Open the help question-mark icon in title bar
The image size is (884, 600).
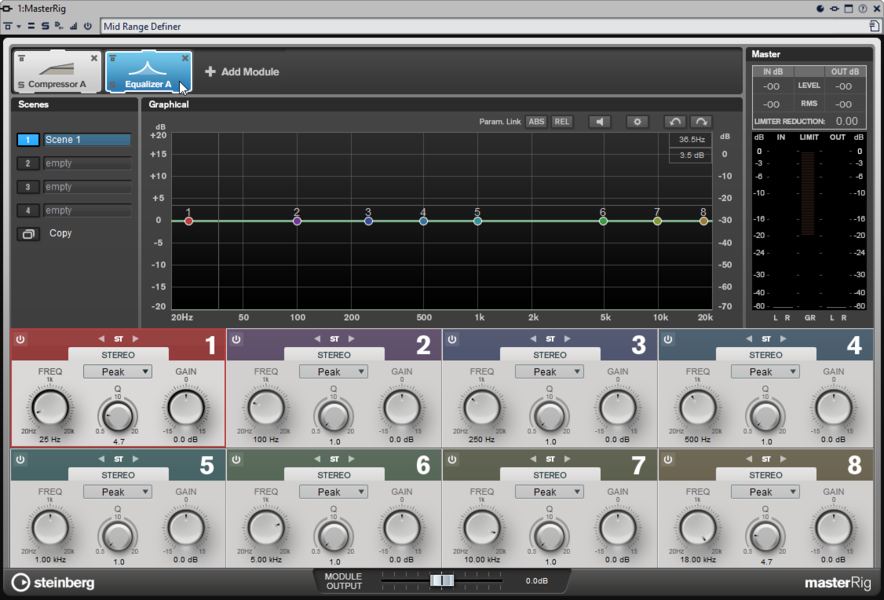[x=863, y=8]
